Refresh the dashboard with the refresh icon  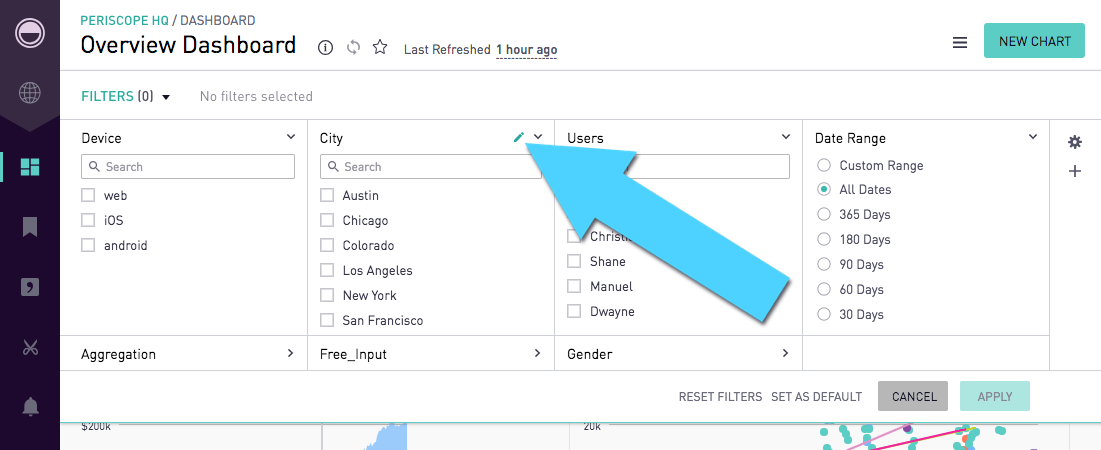pyautogui.click(x=353, y=47)
